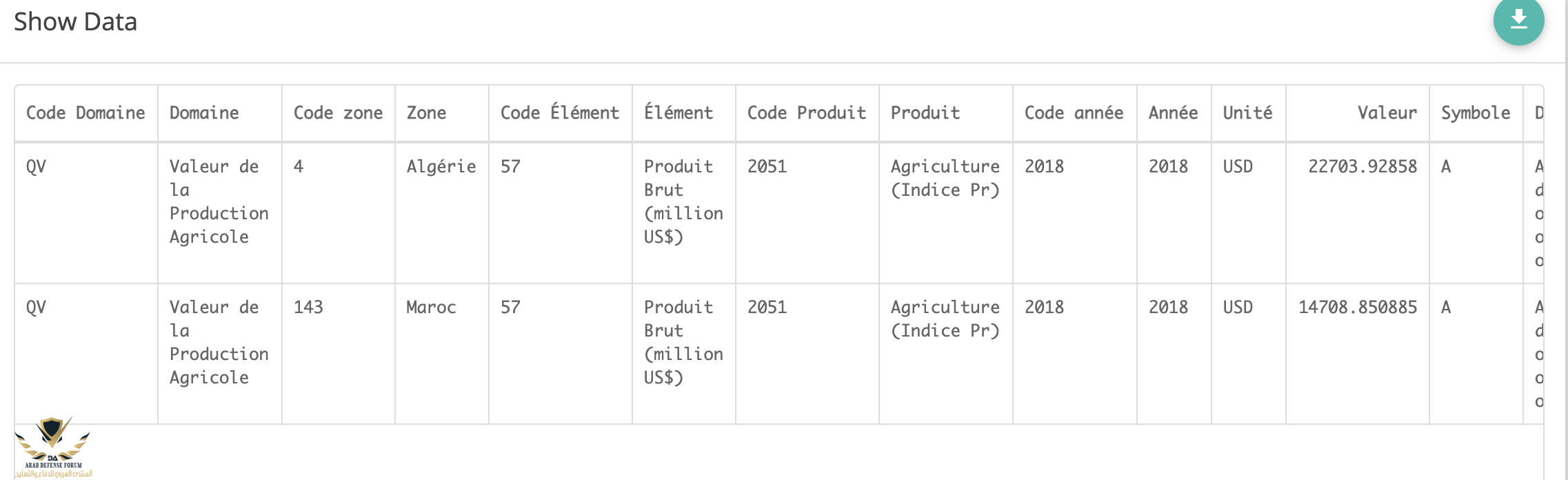Select the Maroc zone cell
The width and height of the screenshot is (1568, 480).
point(431,308)
